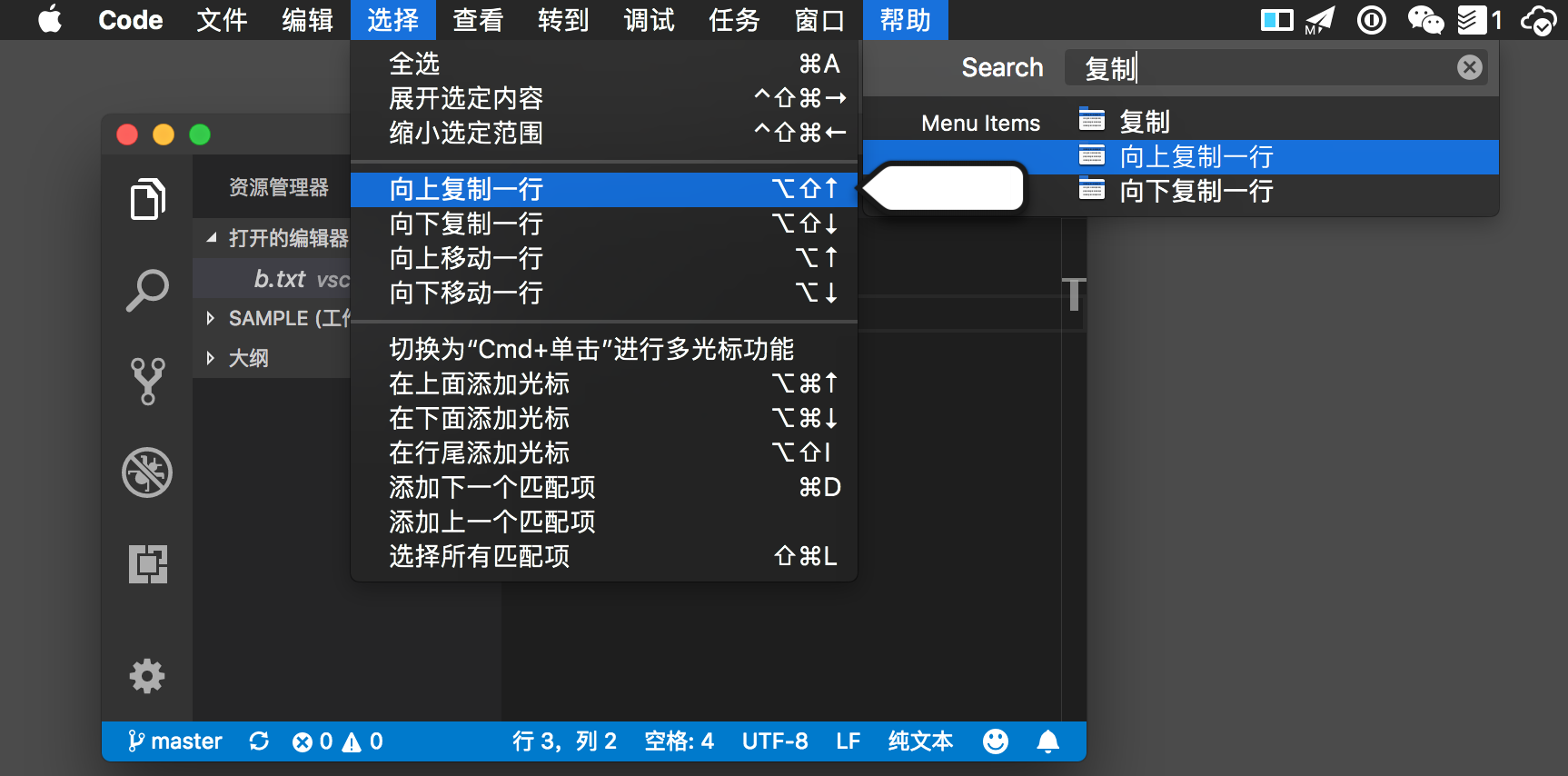Open the Search view in activity bar
The height and width of the screenshot is (776, 1568).
click(x=147, y=291)
